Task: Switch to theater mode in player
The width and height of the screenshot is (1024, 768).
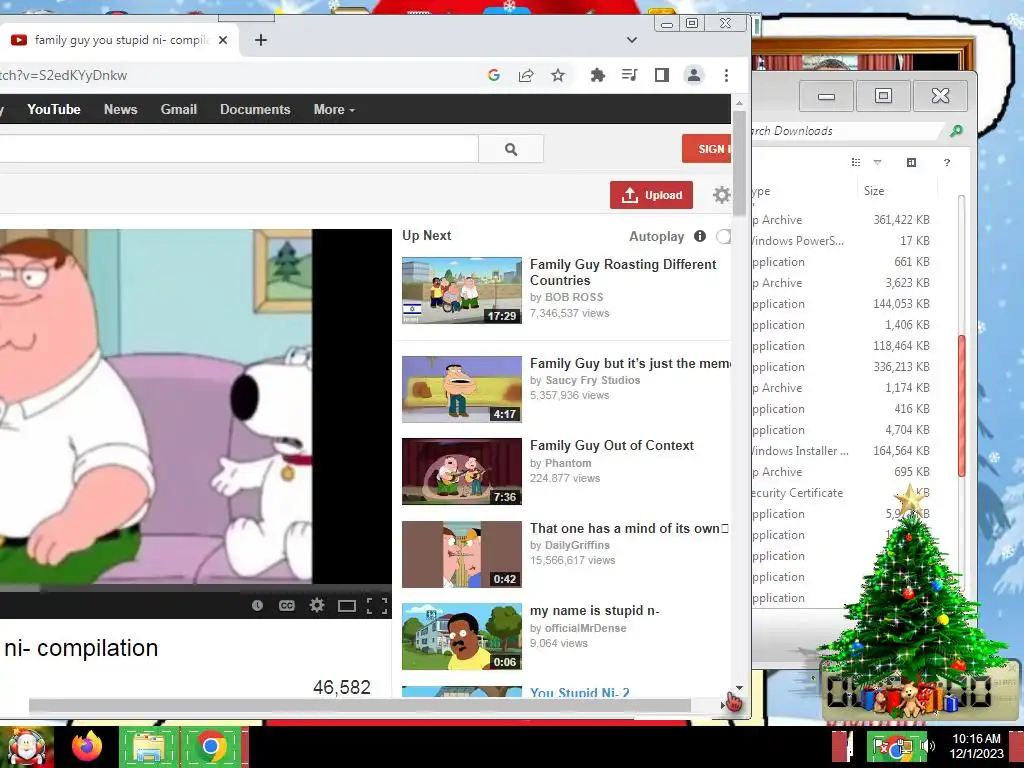Action: tap(347, 606)
